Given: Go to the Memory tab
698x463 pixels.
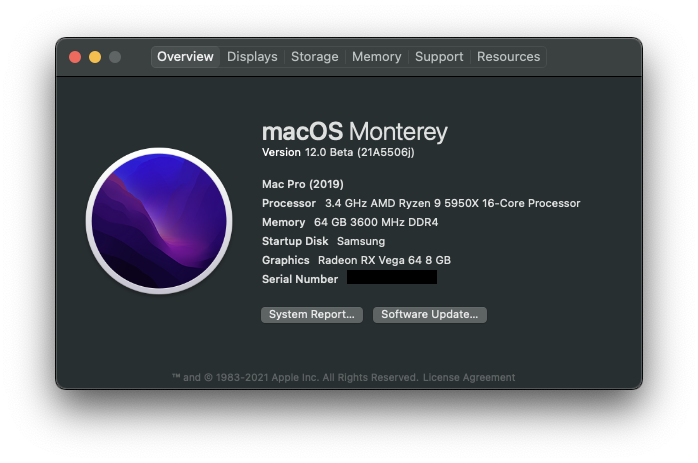Looking at the screenshot, I should tap(376, 57).
